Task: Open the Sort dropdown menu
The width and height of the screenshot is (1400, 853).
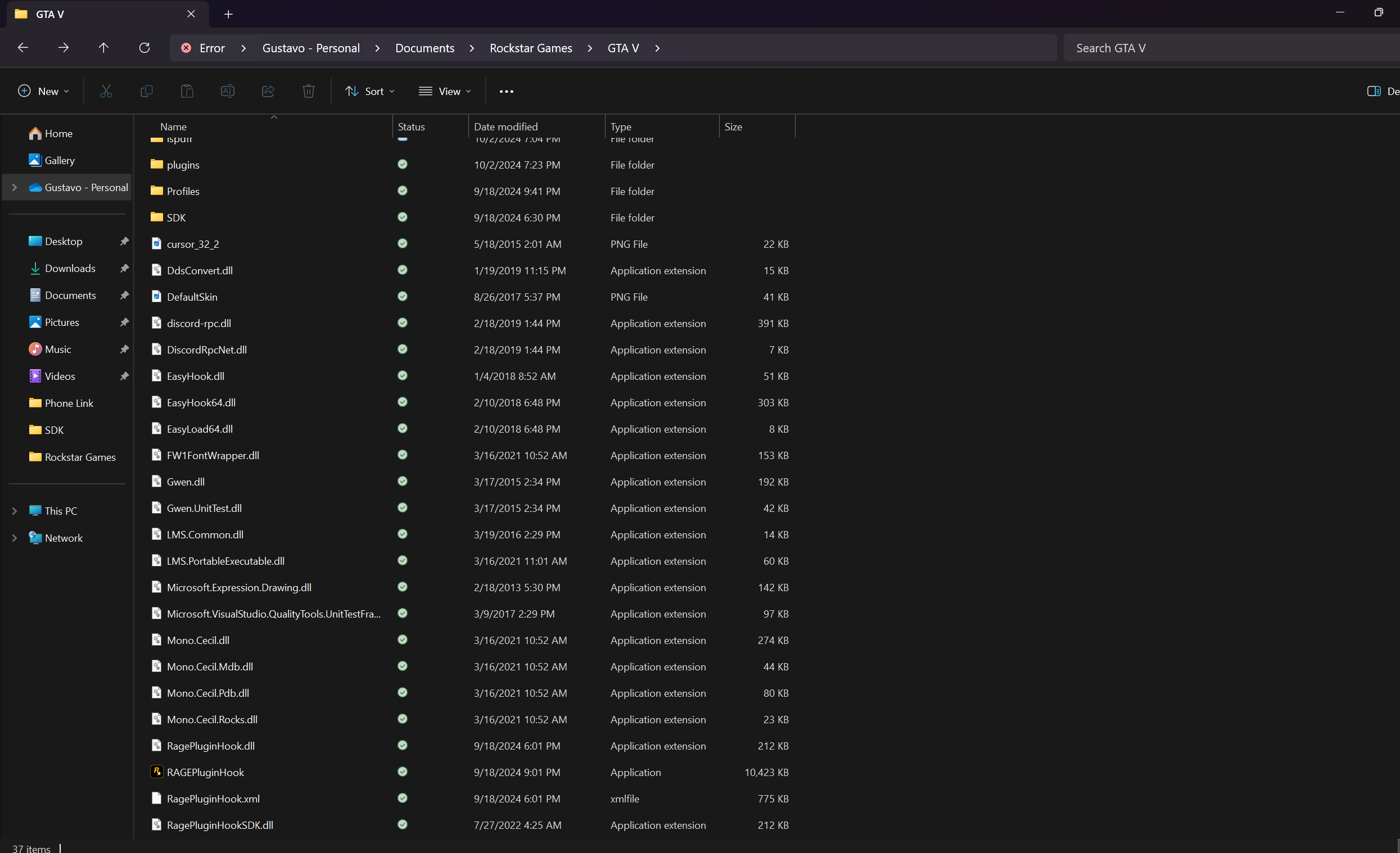Action: click(x=370, y=92)
